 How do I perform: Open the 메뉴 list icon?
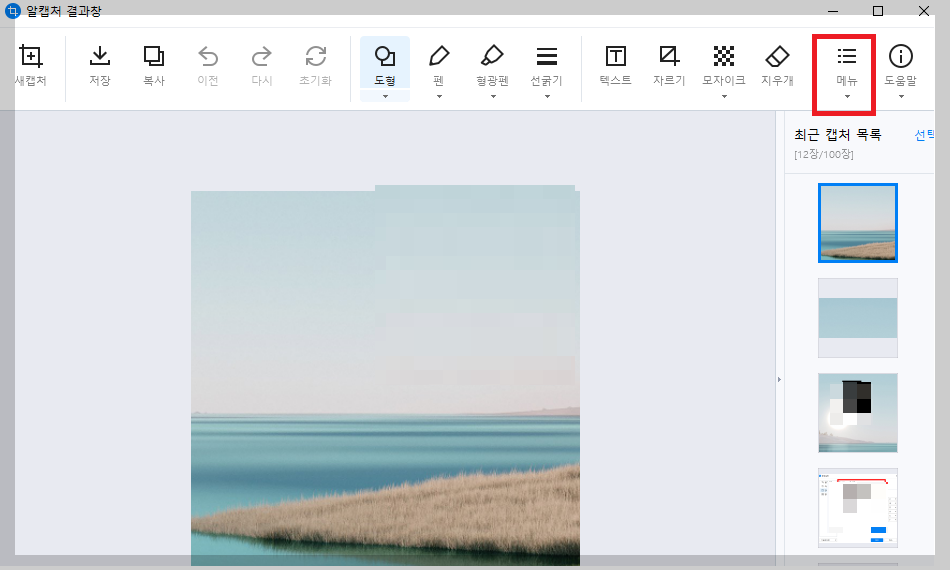pos(846,56)
